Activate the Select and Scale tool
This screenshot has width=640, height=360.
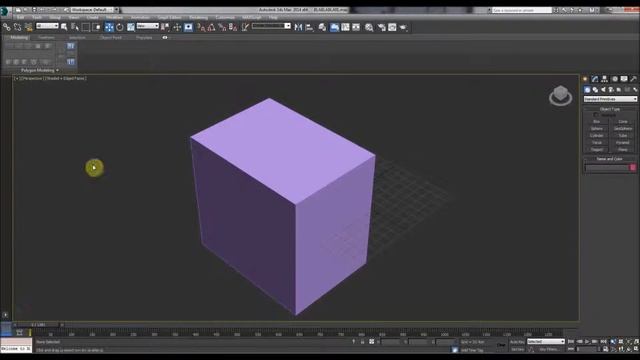tap(131, 27)
